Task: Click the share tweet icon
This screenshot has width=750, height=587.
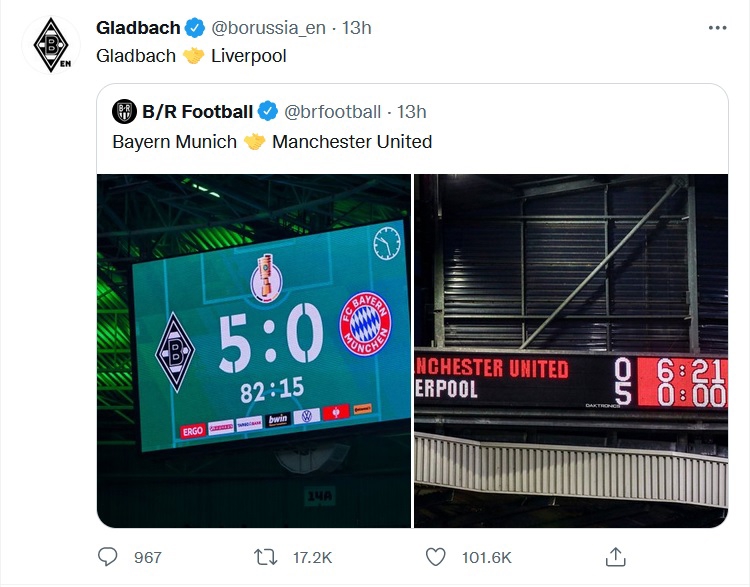Action: point(616,557)
